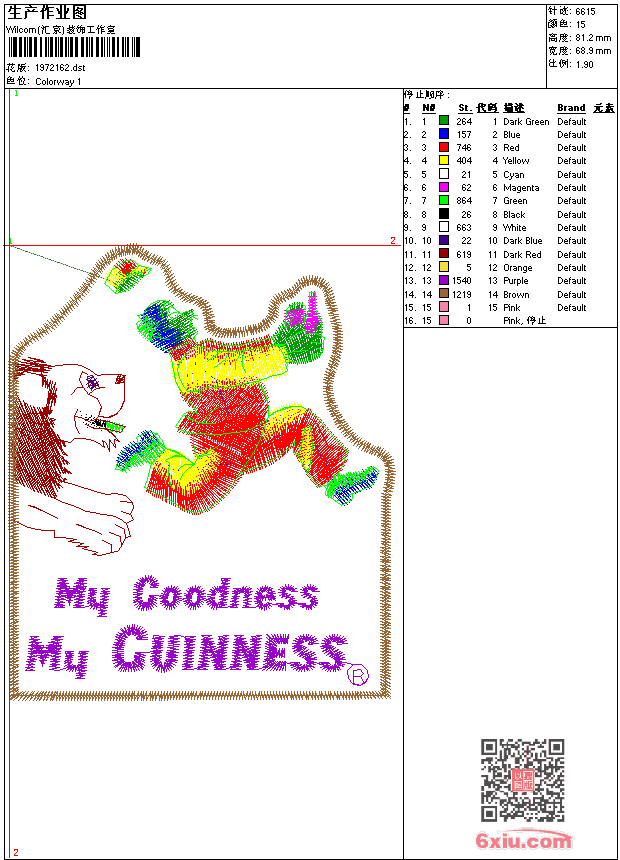Click the 'Brown' description text
This screenshot has height=860, width=620.
[x=516, y=295]
